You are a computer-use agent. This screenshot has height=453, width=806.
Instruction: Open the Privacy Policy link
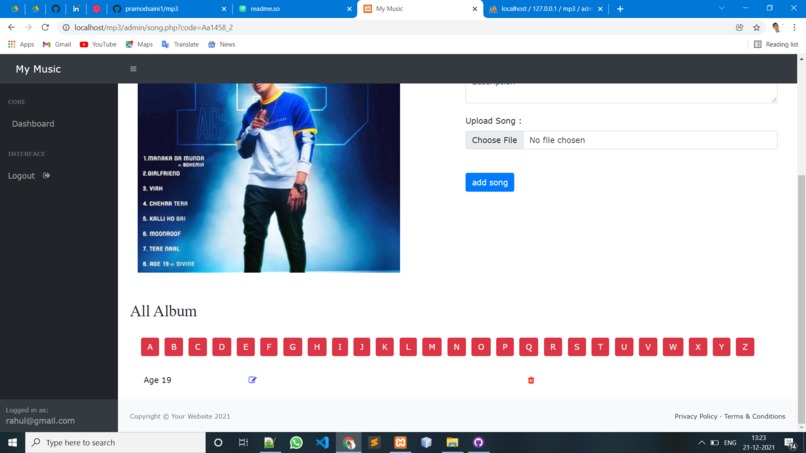[x=695, y=416]
